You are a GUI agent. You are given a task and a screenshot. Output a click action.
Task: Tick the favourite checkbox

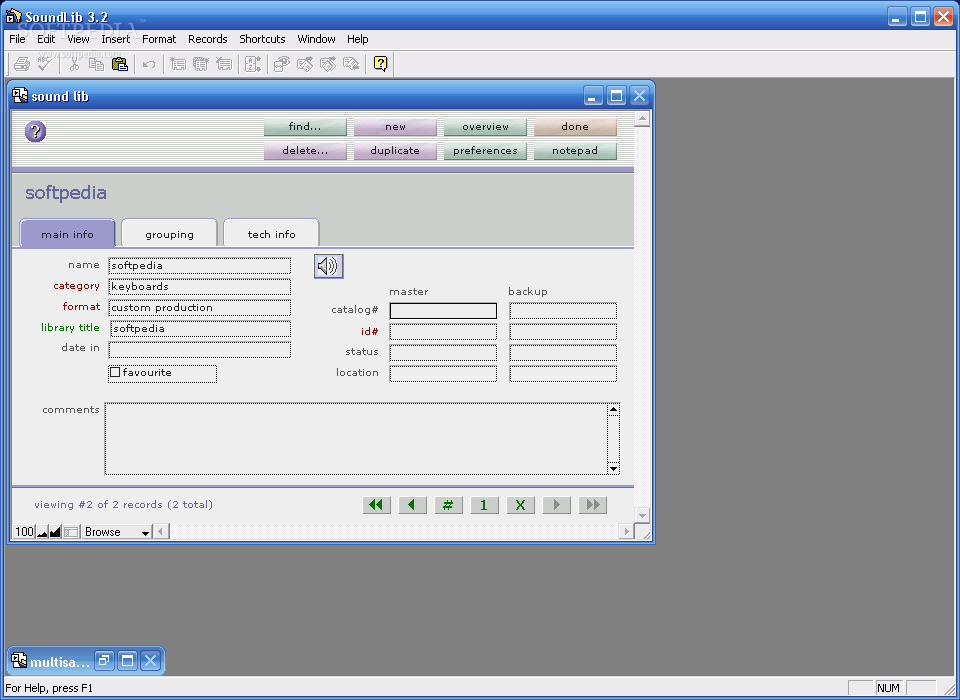[115, 372]
